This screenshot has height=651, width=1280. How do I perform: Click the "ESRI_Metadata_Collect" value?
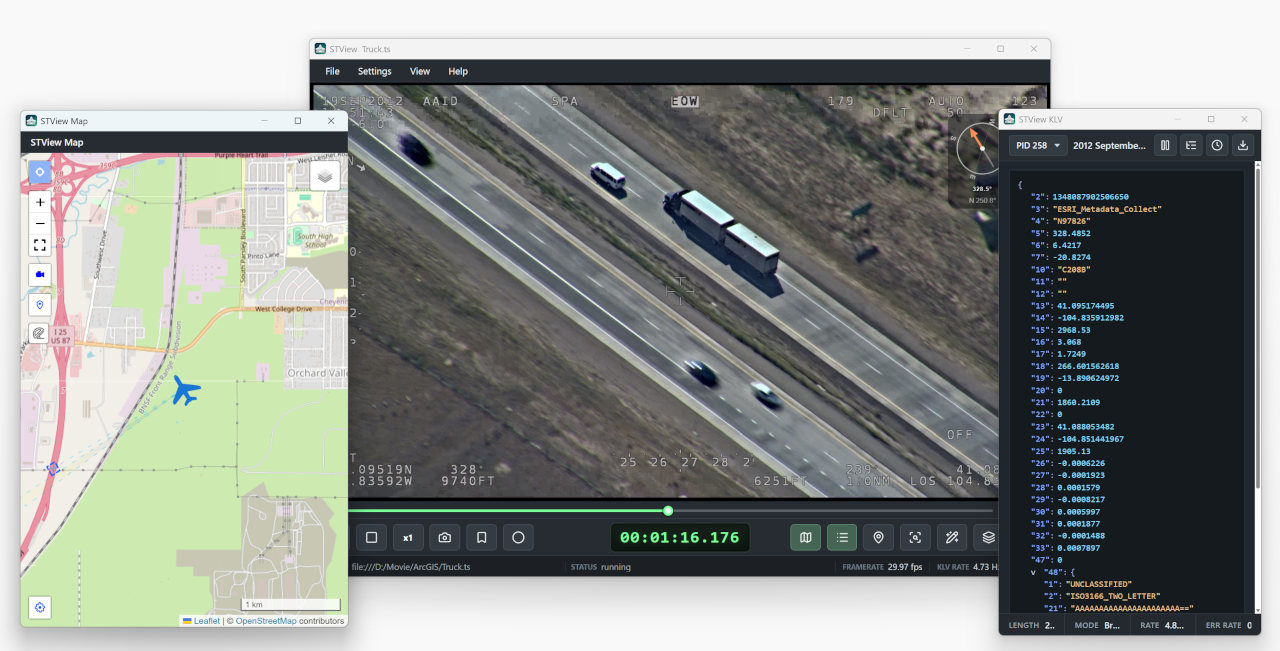click(1106, 209)
